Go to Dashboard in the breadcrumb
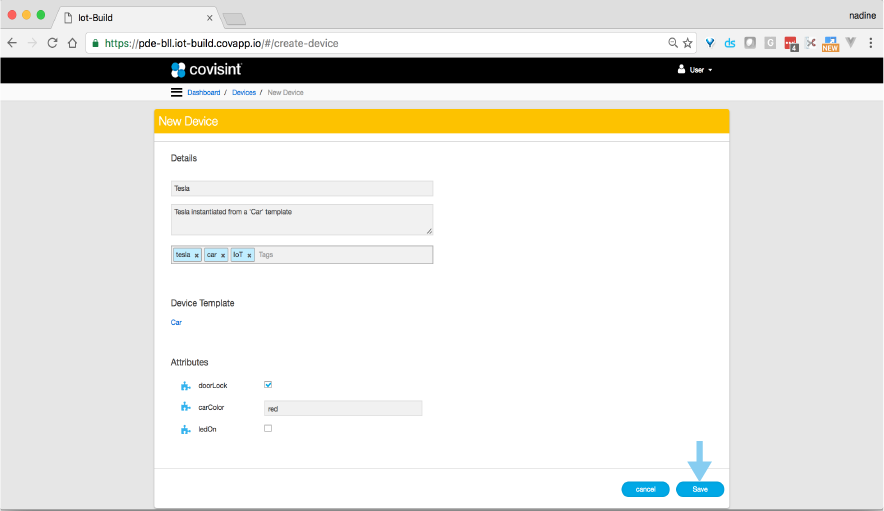Viewport: 884px width, 511px height. 203,92
